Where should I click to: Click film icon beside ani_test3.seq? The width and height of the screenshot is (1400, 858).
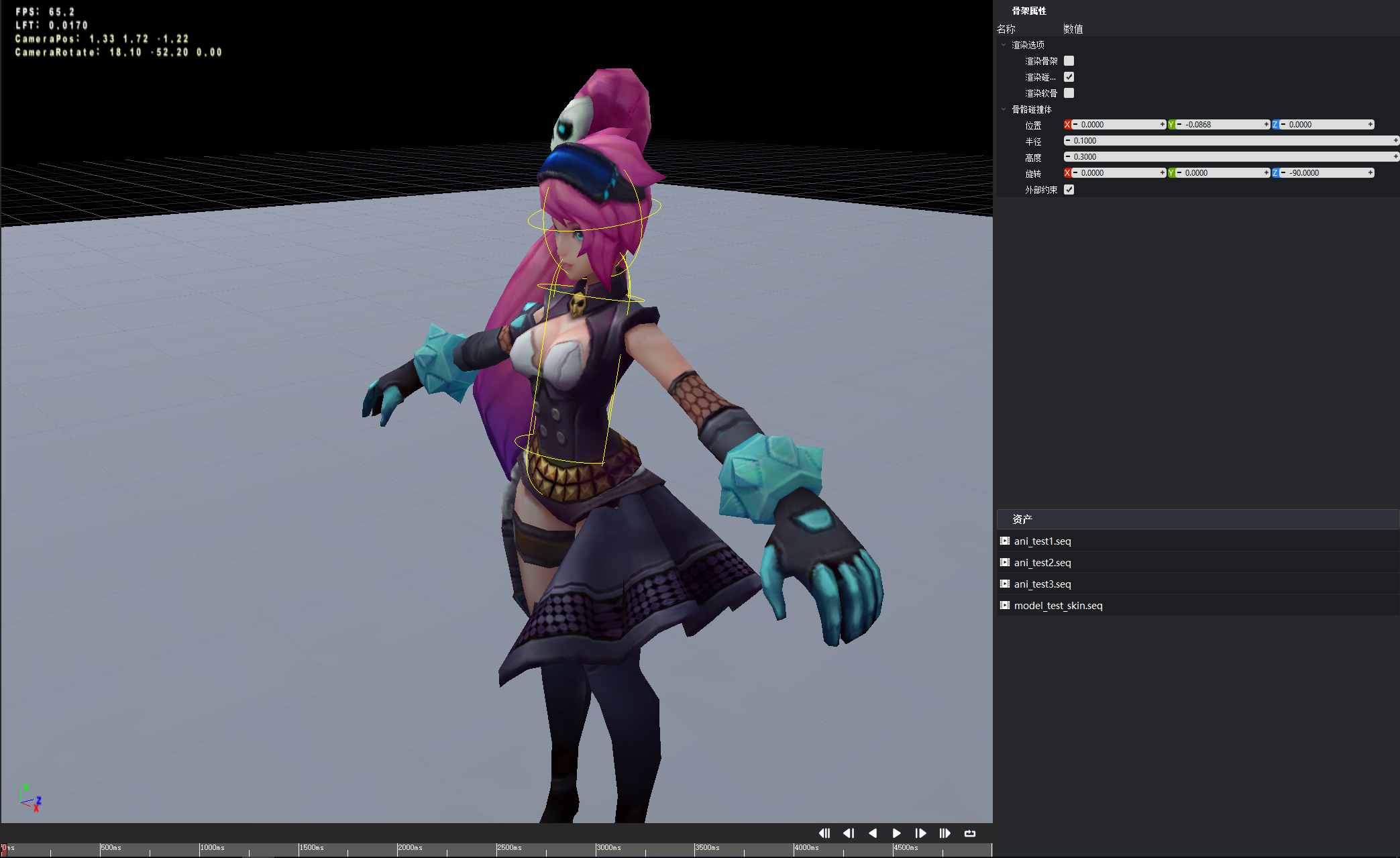pos(1005,584)
